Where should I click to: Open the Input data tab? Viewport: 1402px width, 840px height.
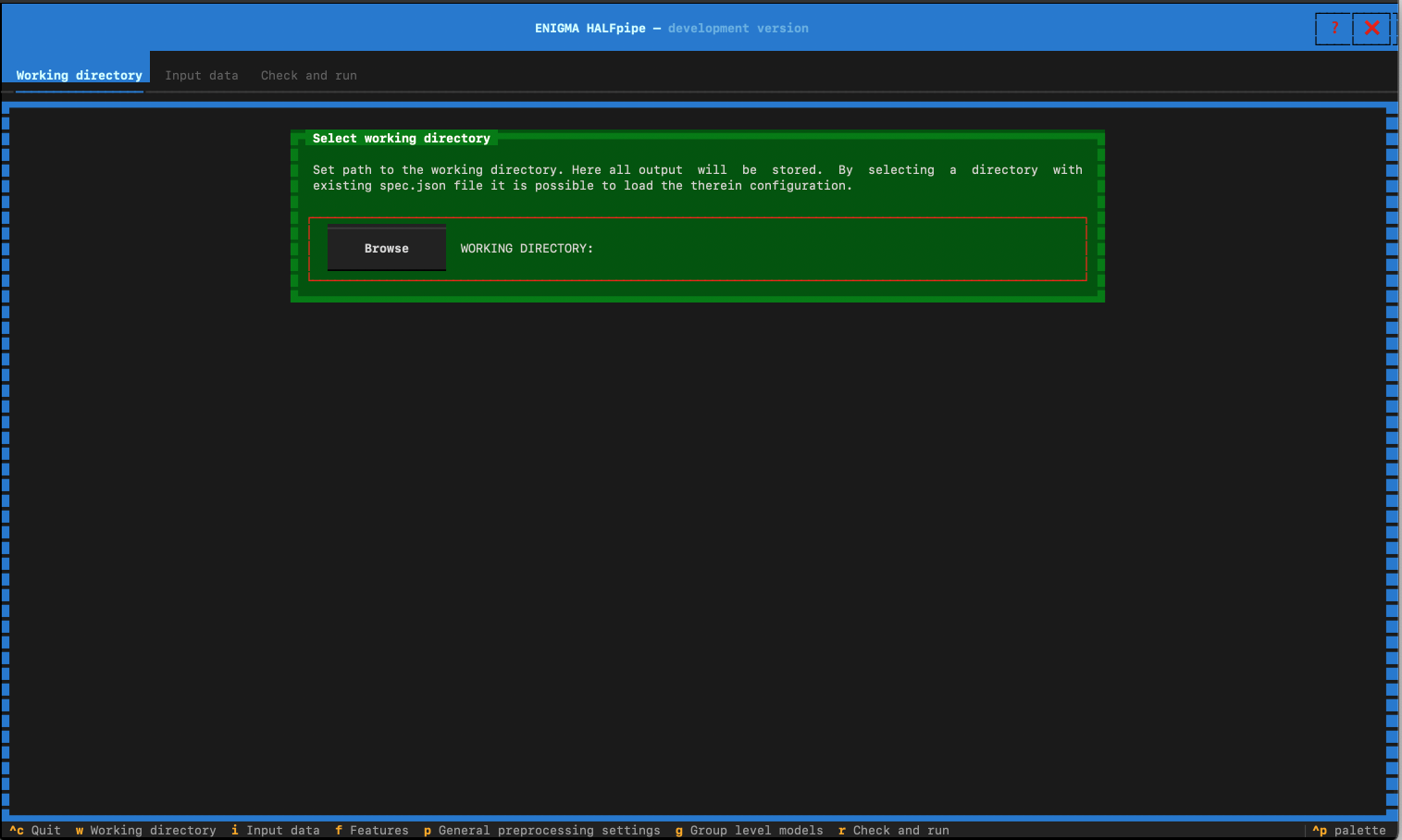[x=202, y=76]
